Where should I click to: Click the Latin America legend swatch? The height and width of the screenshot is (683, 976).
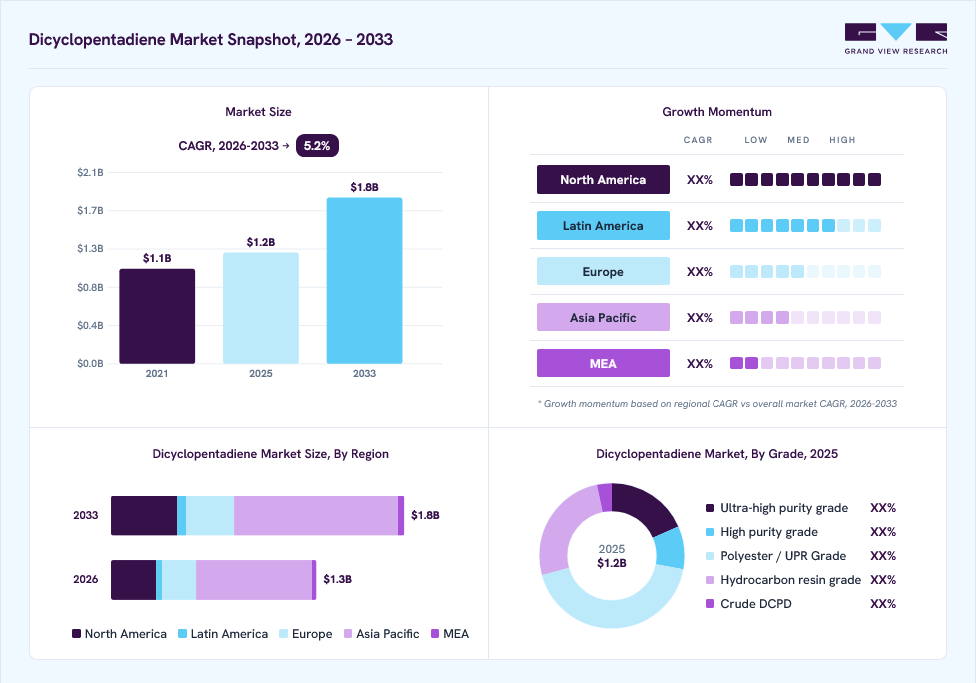[x=182, y=634]
